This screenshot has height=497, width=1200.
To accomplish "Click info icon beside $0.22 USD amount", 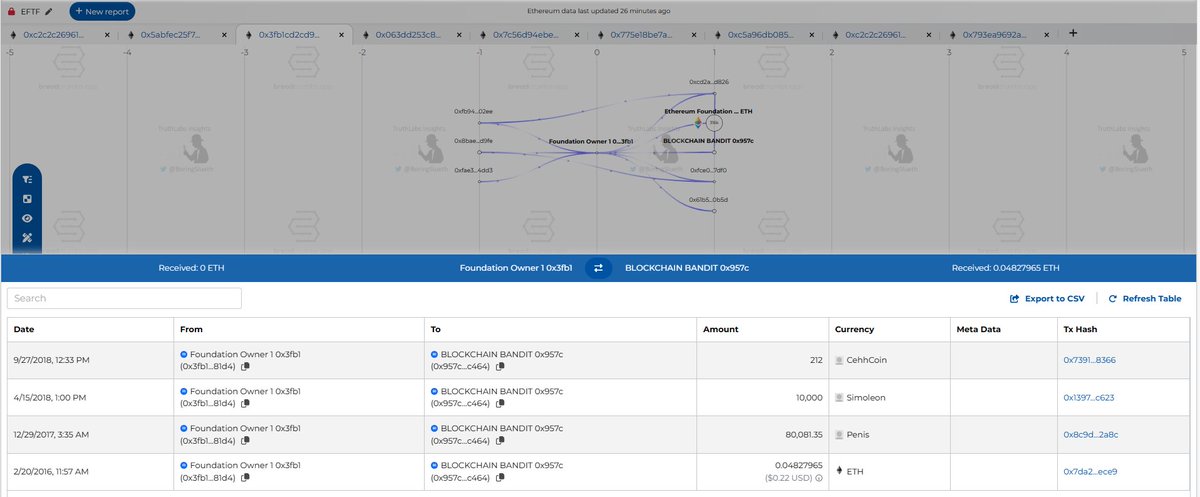I will (x=820, y=479).
